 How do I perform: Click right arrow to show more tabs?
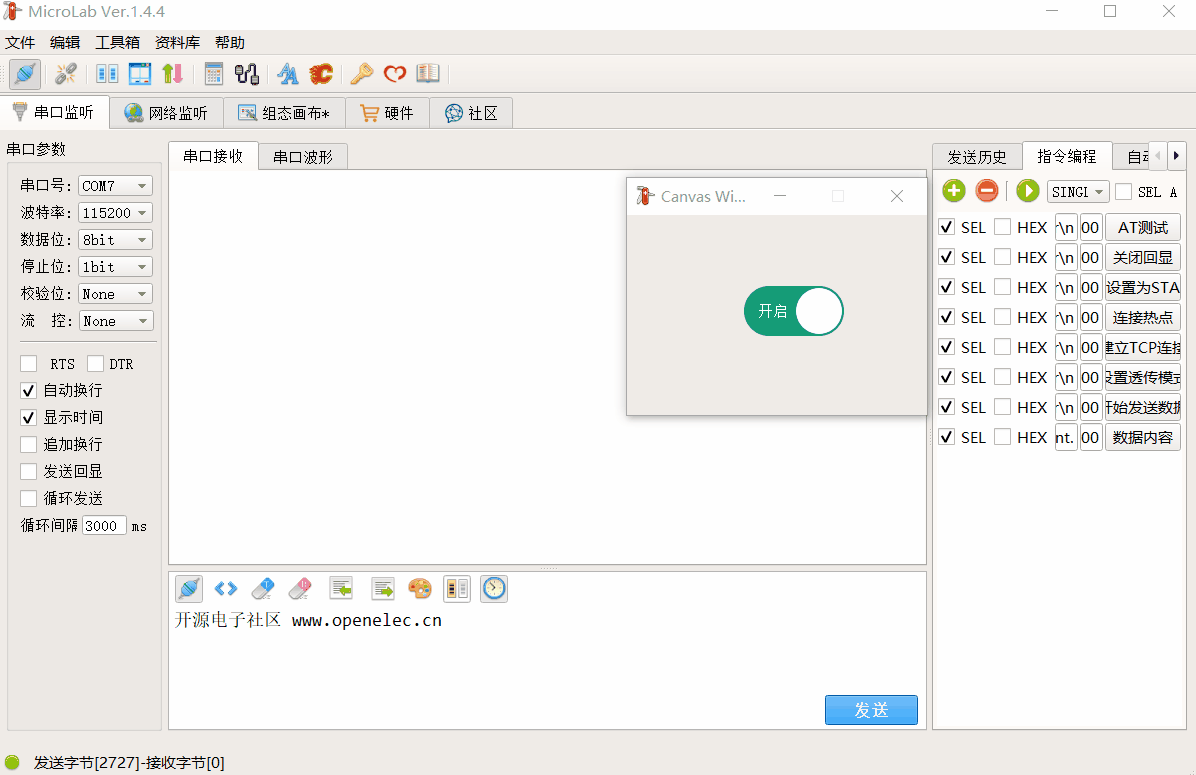pos(1176,156)
